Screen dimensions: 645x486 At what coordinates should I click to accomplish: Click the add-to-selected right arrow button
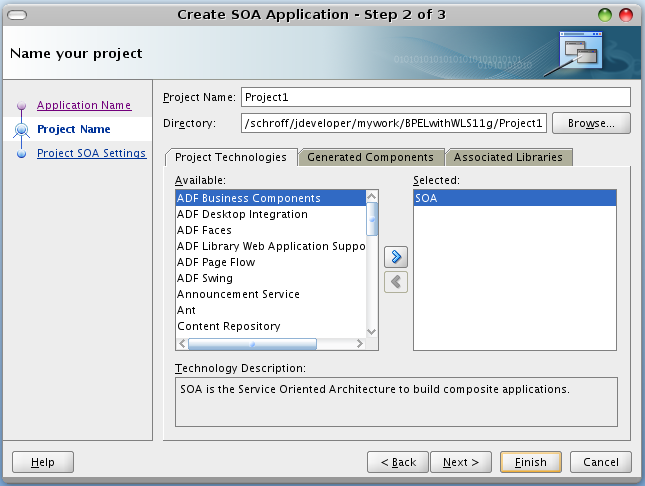[396, 259]
